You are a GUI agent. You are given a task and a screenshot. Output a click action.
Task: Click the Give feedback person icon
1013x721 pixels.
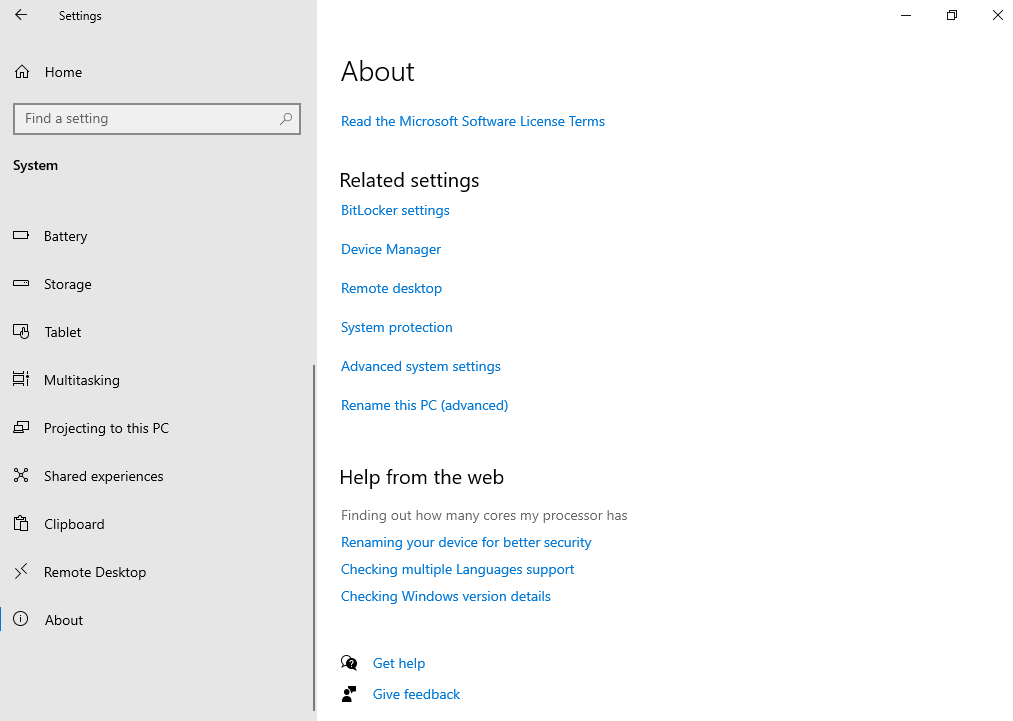click(x=349, y=694)
